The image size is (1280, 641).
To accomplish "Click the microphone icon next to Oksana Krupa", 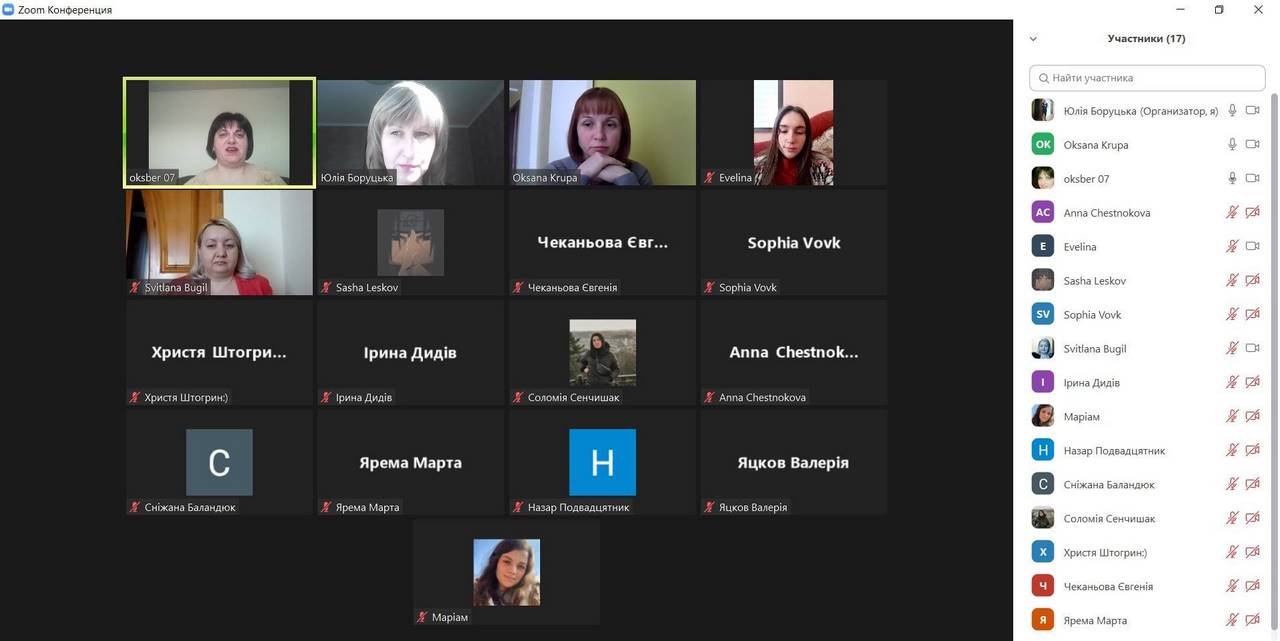I will coord(1233,144).
